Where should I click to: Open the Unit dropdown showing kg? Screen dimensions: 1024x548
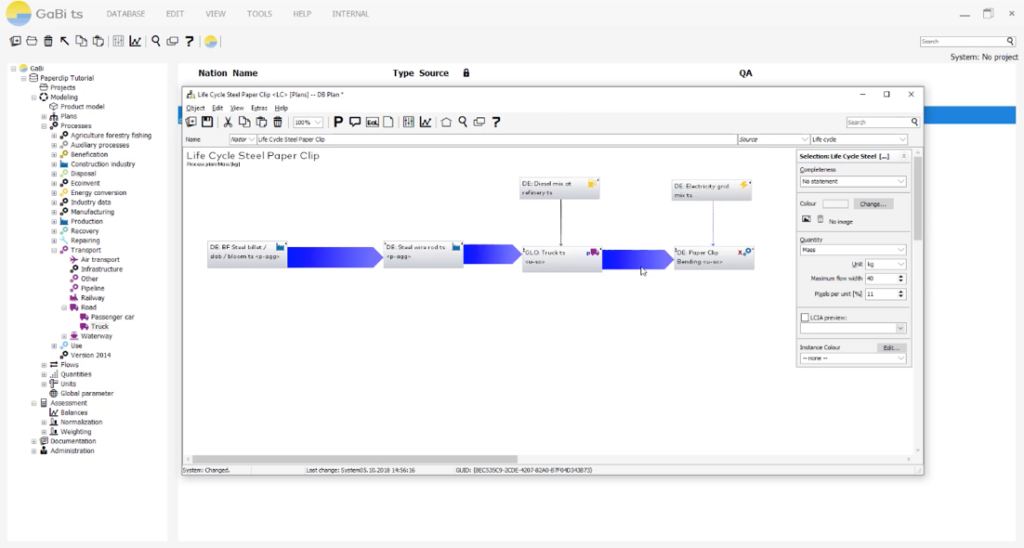click(885, 264)
